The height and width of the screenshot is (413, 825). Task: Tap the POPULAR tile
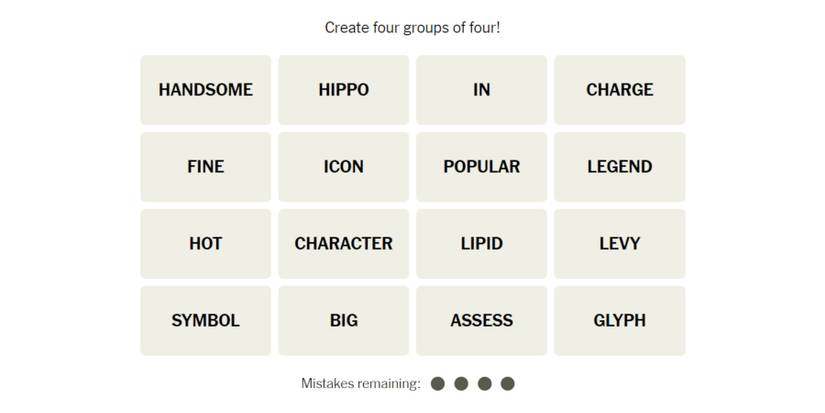point(481,167)
